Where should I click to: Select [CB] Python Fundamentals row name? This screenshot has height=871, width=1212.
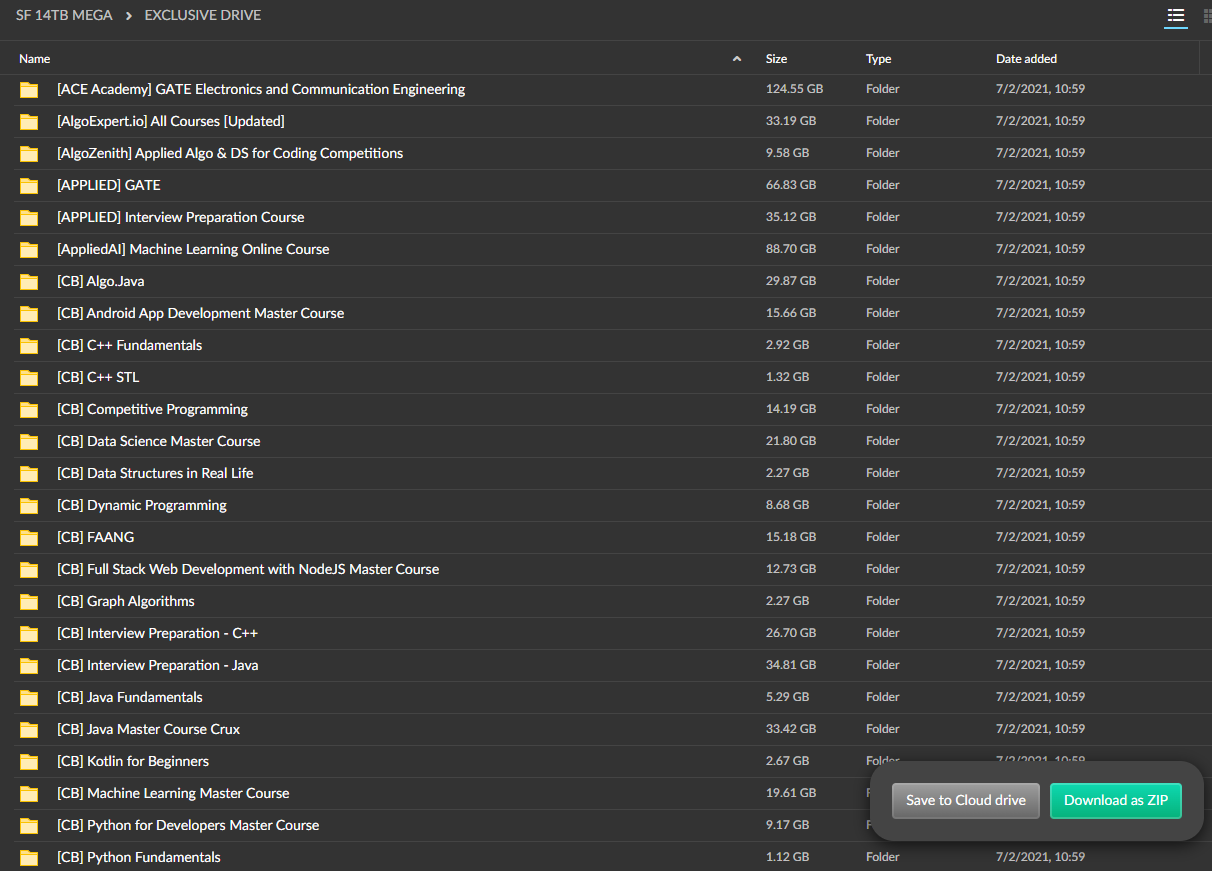(x=139, y=857)
